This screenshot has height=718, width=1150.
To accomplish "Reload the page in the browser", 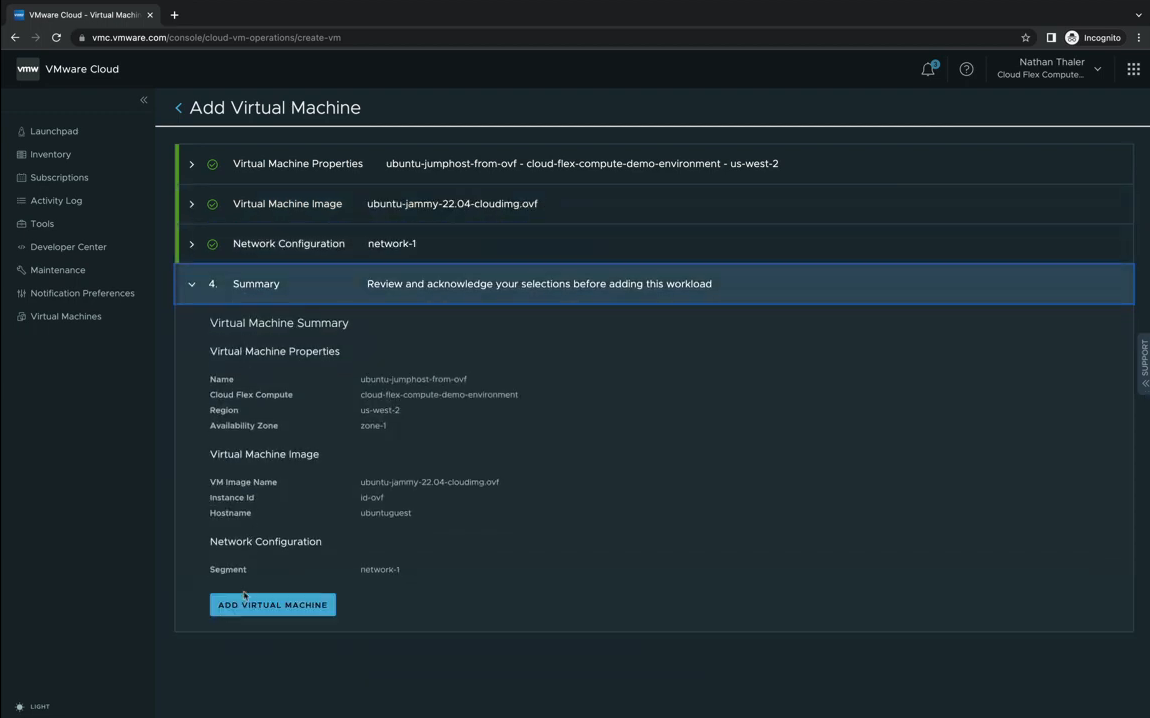I will tap(56, 37).
